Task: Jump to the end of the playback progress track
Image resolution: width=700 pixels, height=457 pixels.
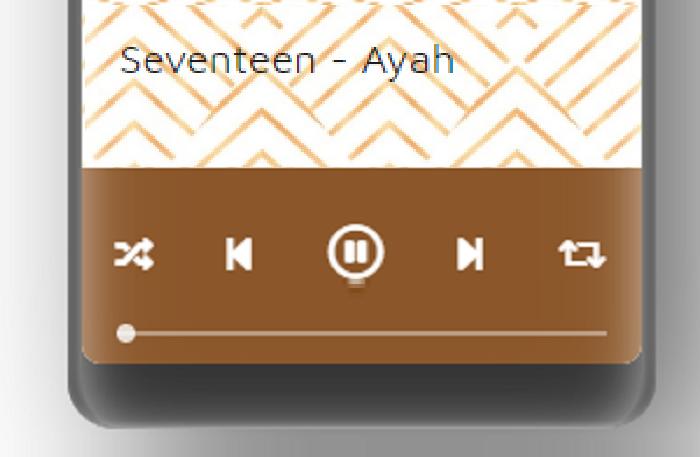Action: tap(605, 333)
